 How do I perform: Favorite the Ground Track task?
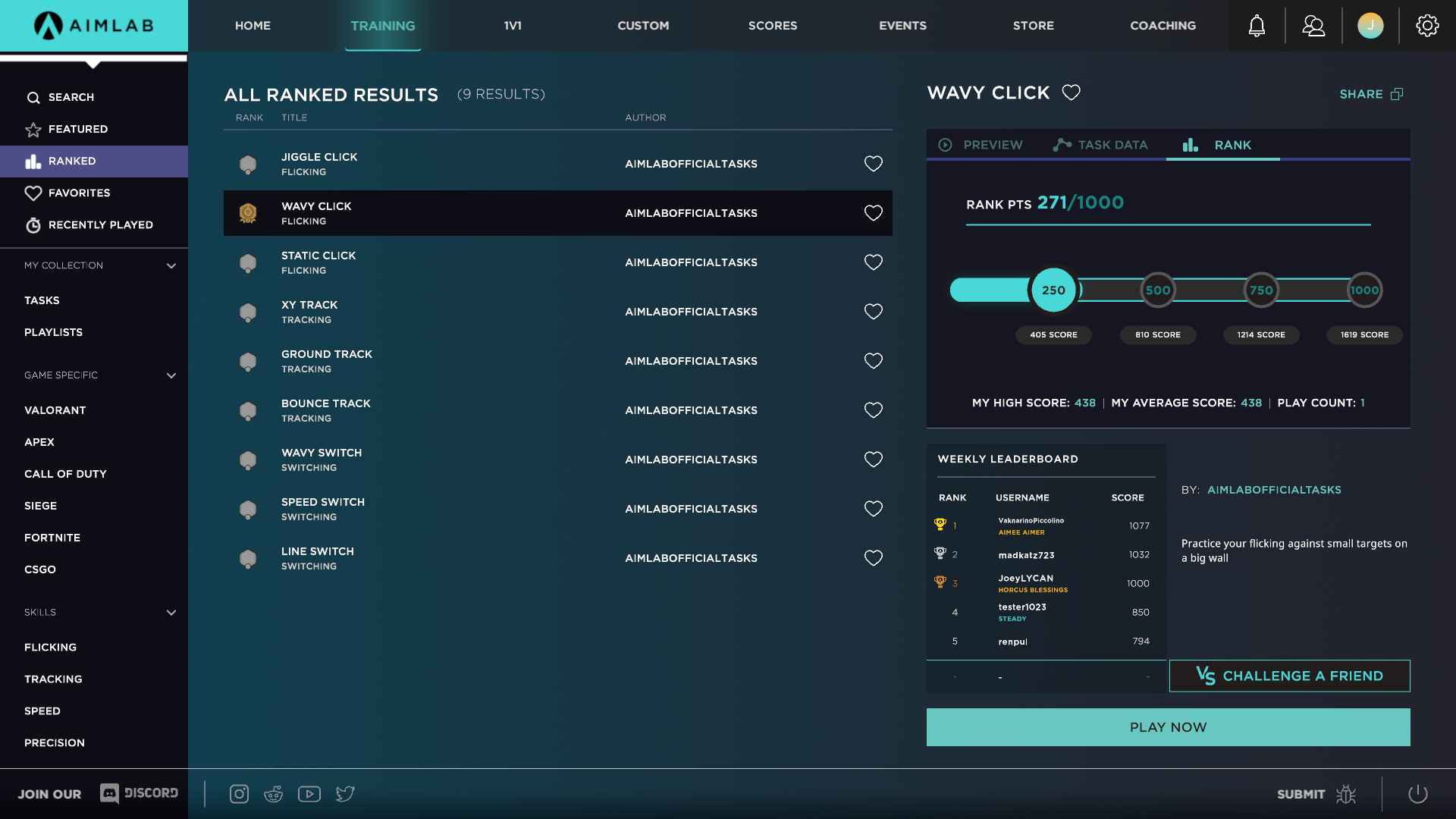click(874, 361)
